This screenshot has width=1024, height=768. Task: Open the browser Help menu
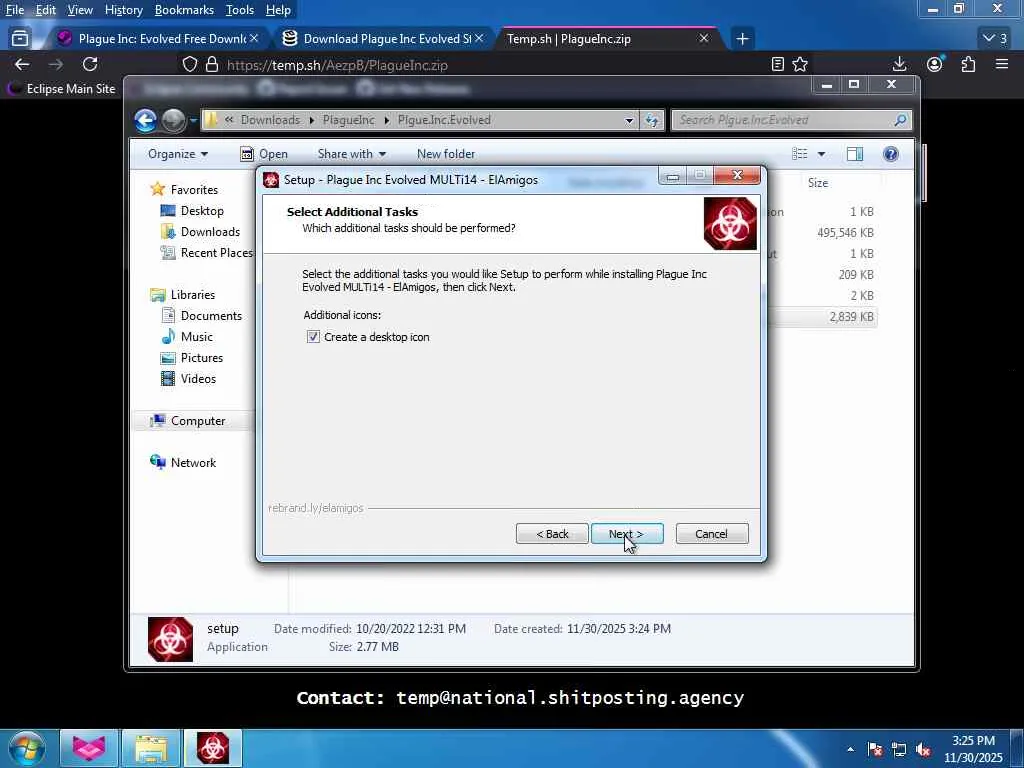tap(278, 10)
